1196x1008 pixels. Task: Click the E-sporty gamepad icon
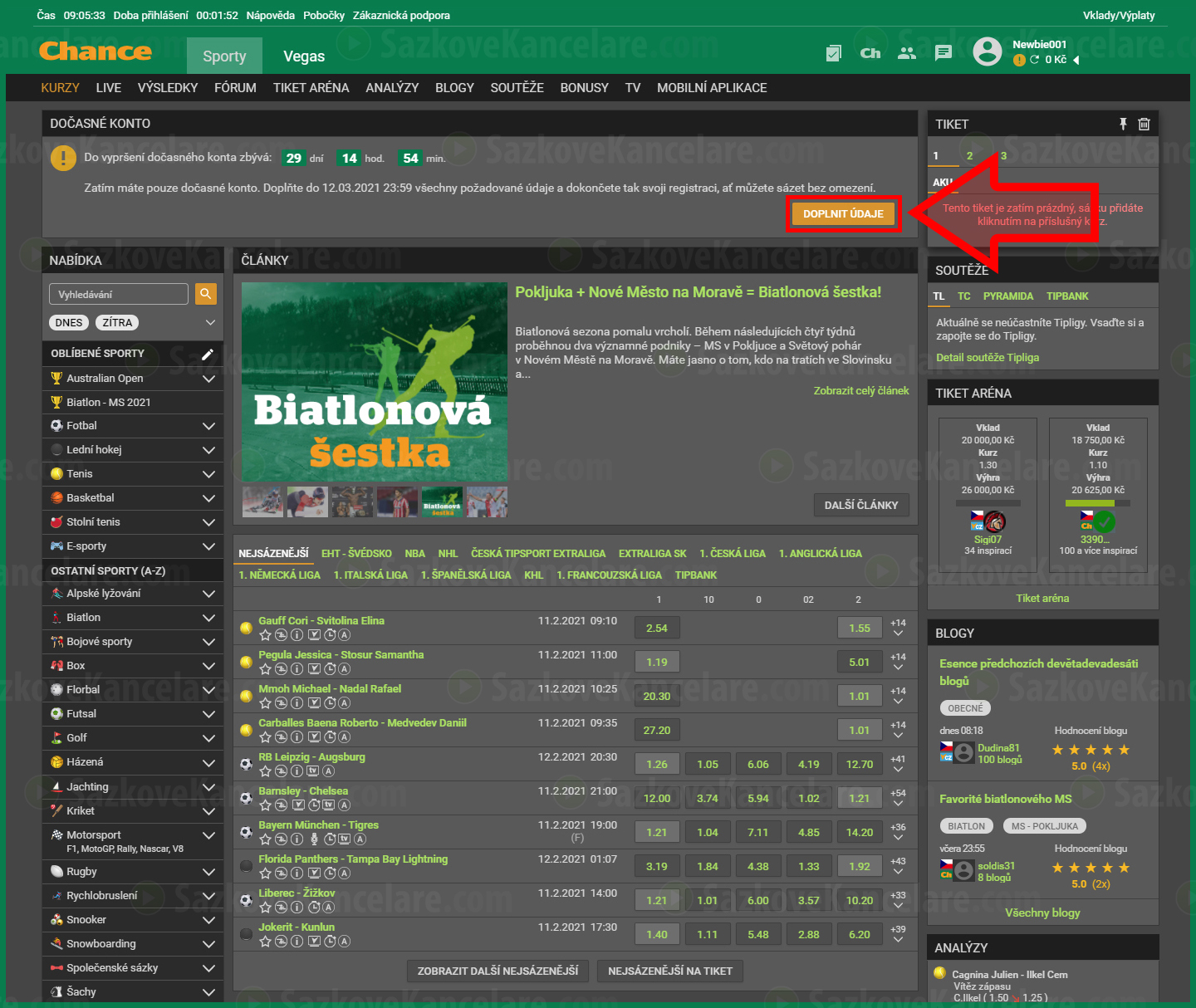(x=56, y=546)
